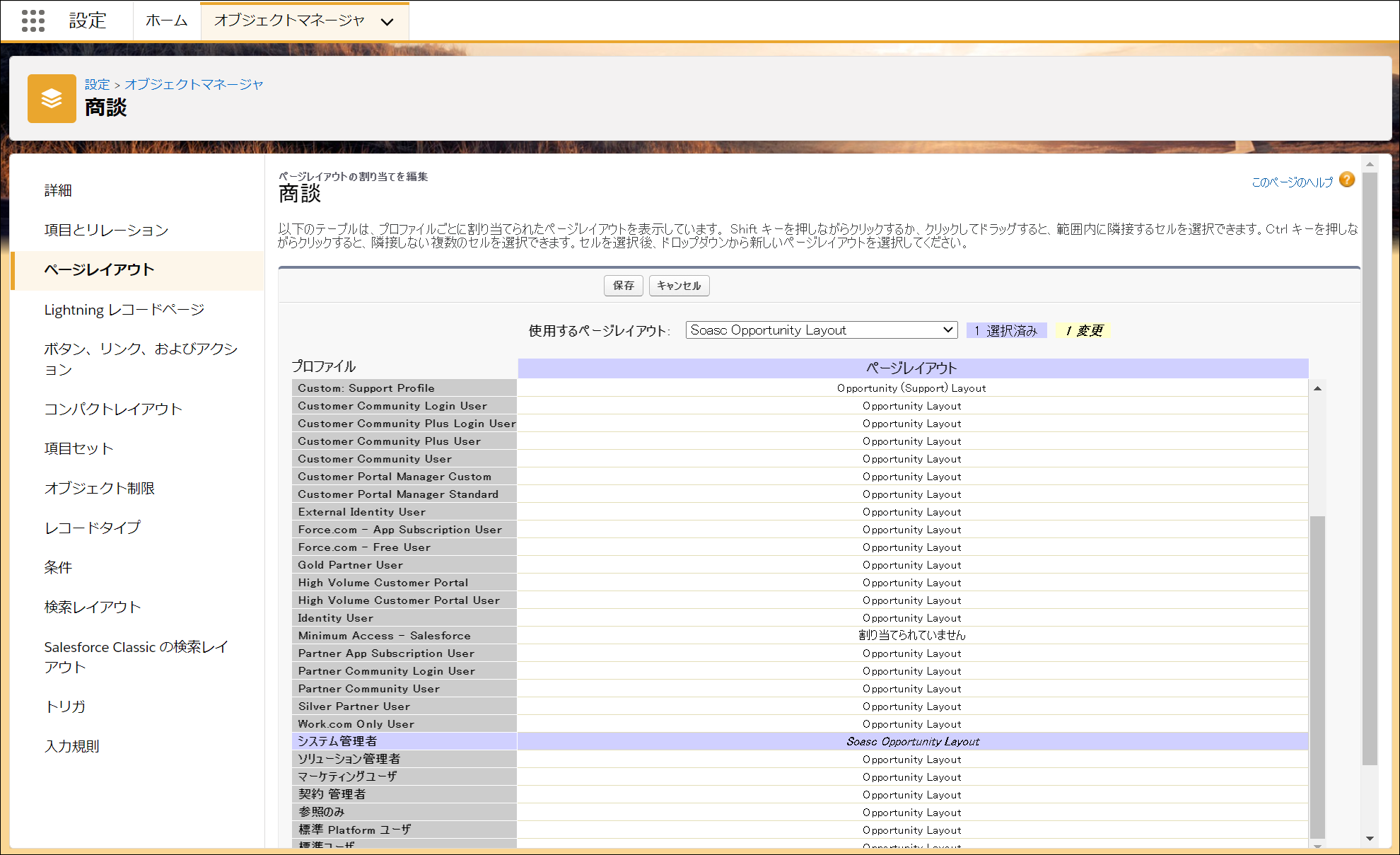Click the 保存 button
The width and height of the screenshot is (1400, 855).
623,286
